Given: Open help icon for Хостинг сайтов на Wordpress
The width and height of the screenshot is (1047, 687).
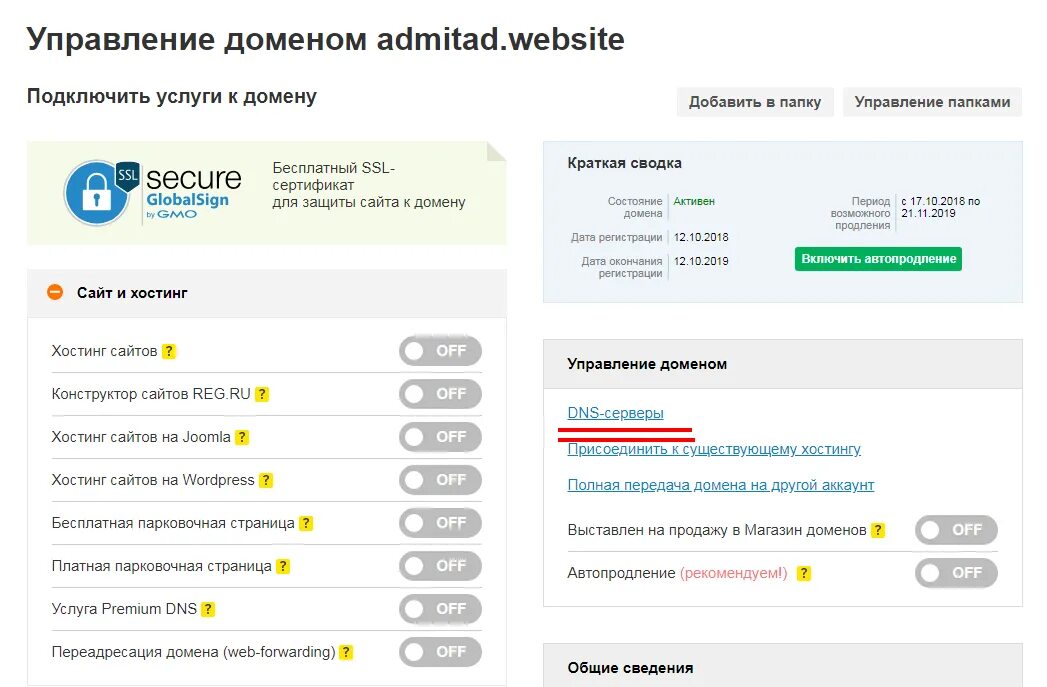Looking at the screenshot, I should tap(266, 480).
